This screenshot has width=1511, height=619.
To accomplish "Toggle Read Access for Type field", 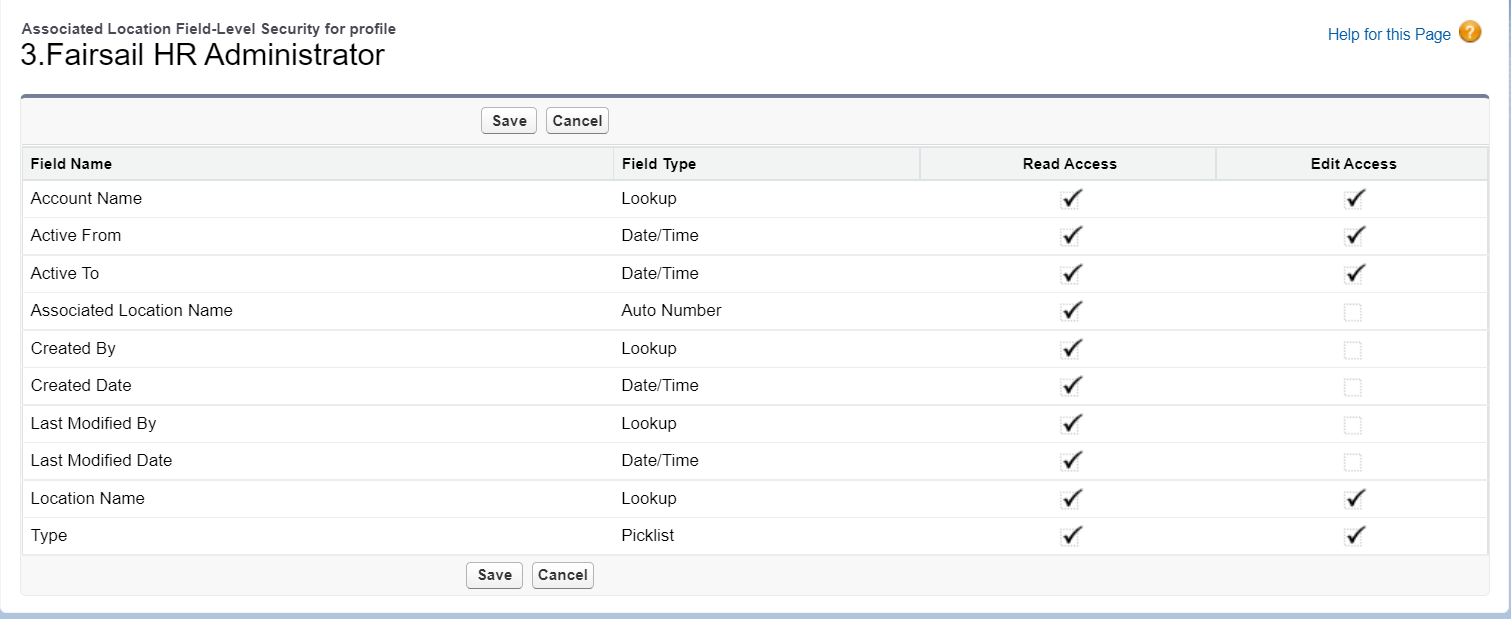I will point(1071,536).
